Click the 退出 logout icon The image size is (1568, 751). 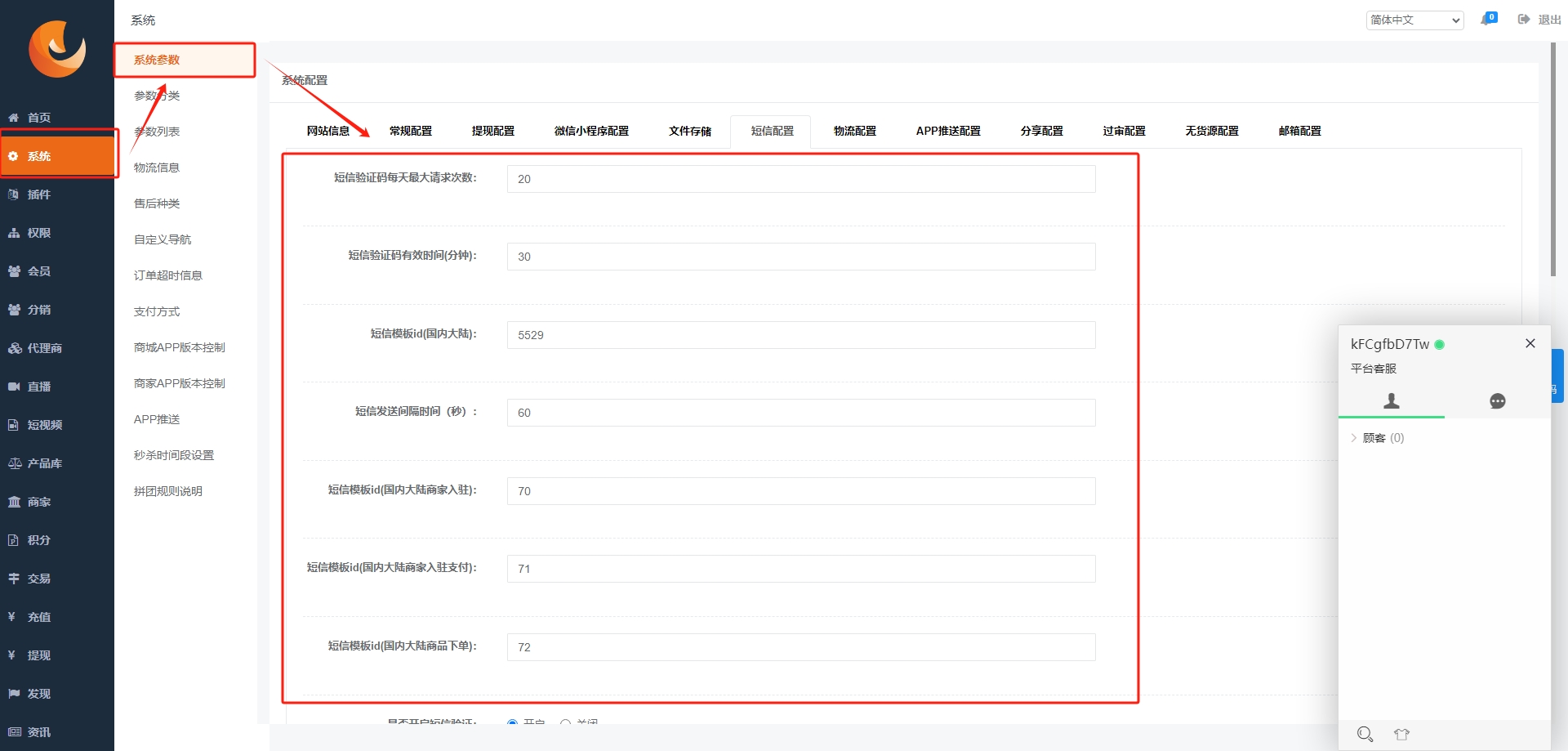pos(1524,20)
